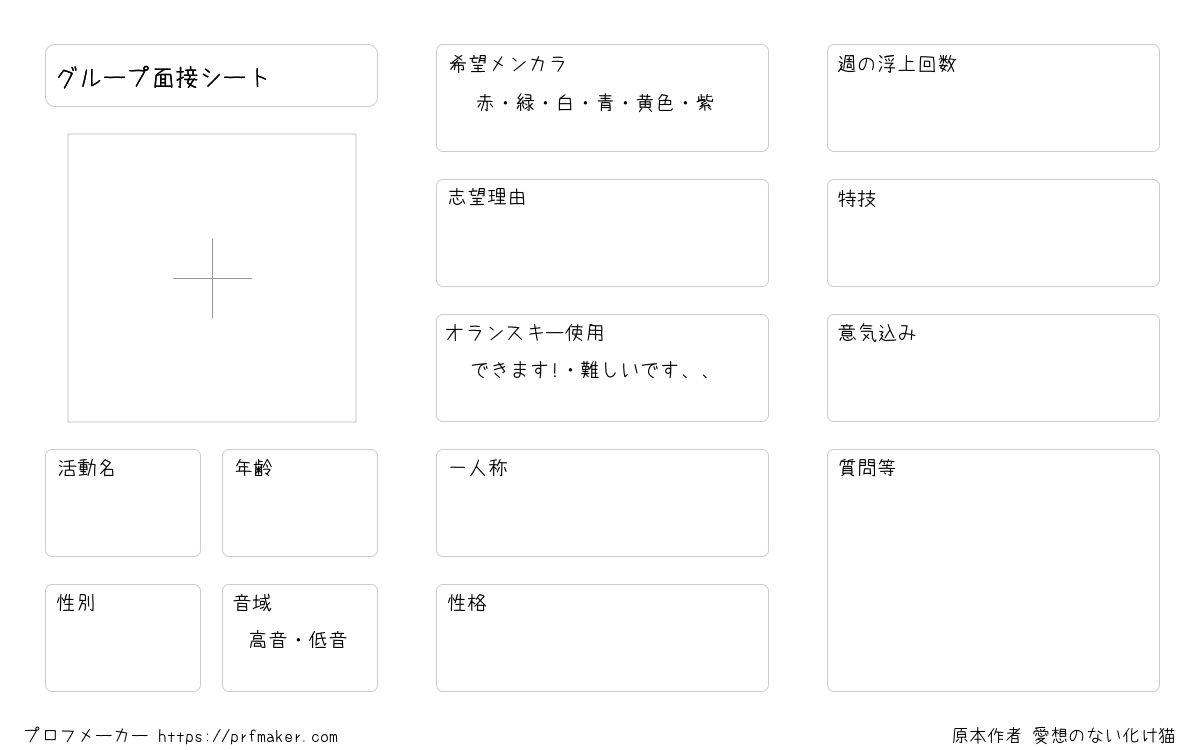Image resolution: width=1200 pixels, height=750 pixels.
Task: Click the 週の浮上回数 field
Action: [x=993, y=98]
